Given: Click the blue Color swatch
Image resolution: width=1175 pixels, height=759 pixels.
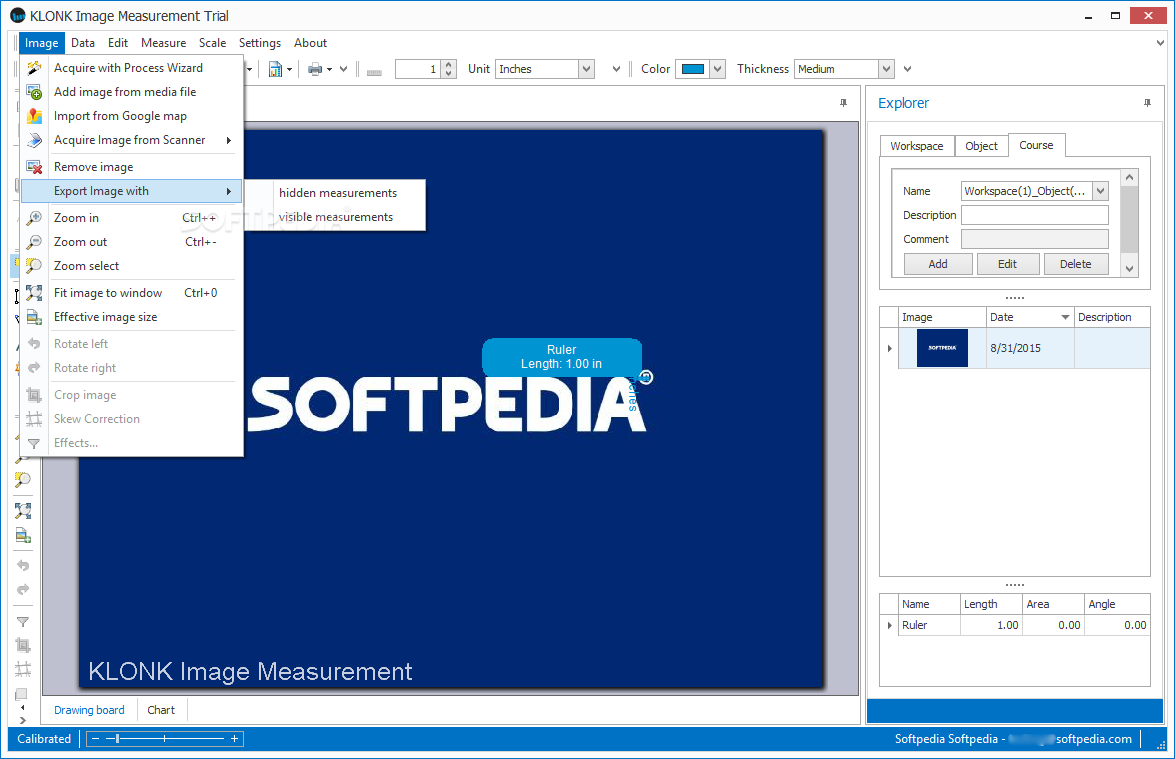Looking at the screenshot, I should (x=692, y=69).
